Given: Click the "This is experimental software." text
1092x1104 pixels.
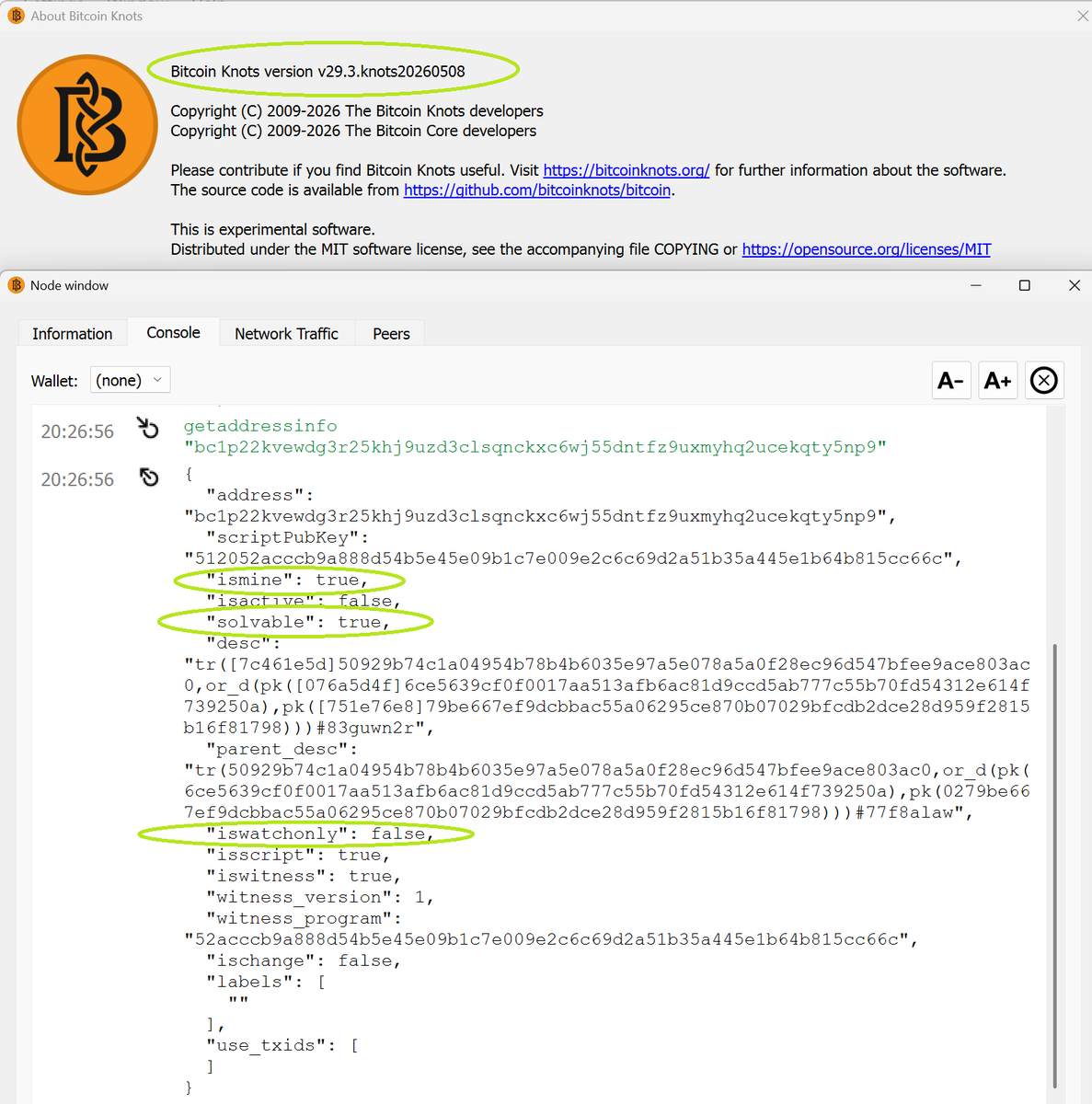Looking at the screenshot, I should 272,230.
